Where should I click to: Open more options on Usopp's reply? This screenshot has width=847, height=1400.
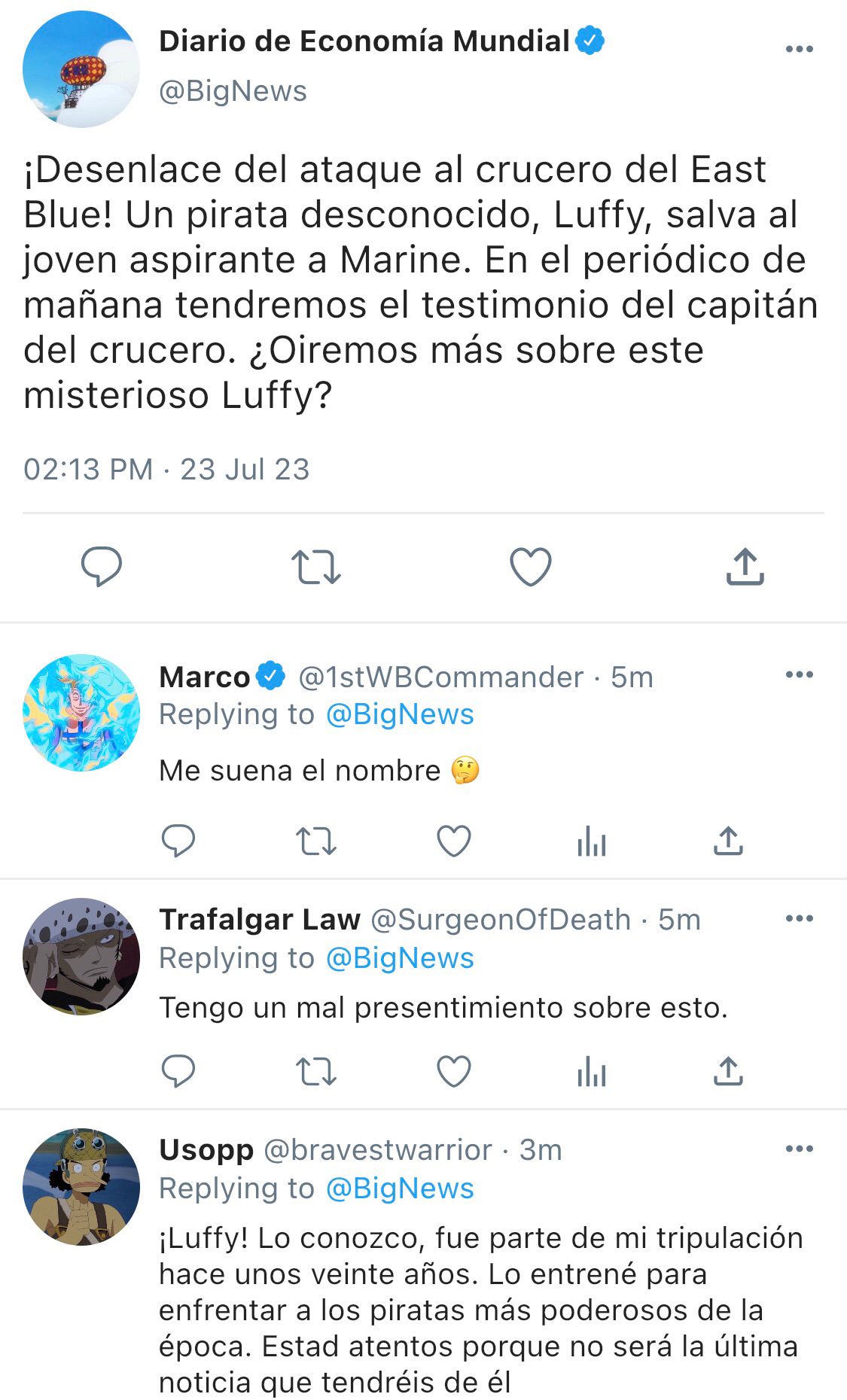click(799, 1149)
